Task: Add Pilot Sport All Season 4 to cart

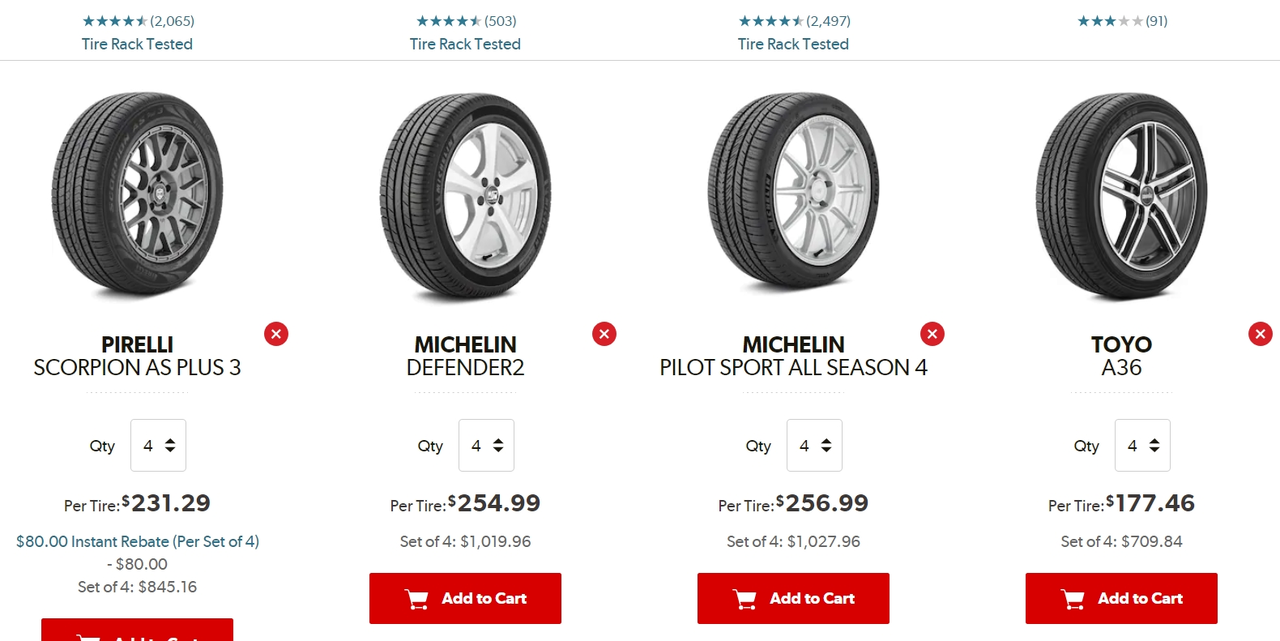Action: [793, 598]
